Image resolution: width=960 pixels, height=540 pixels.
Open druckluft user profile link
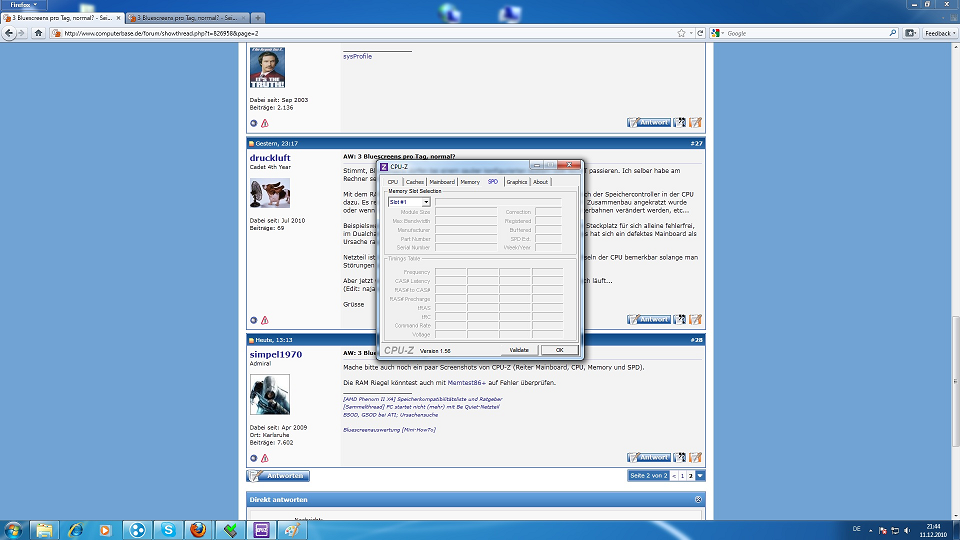tap(270, 157)
